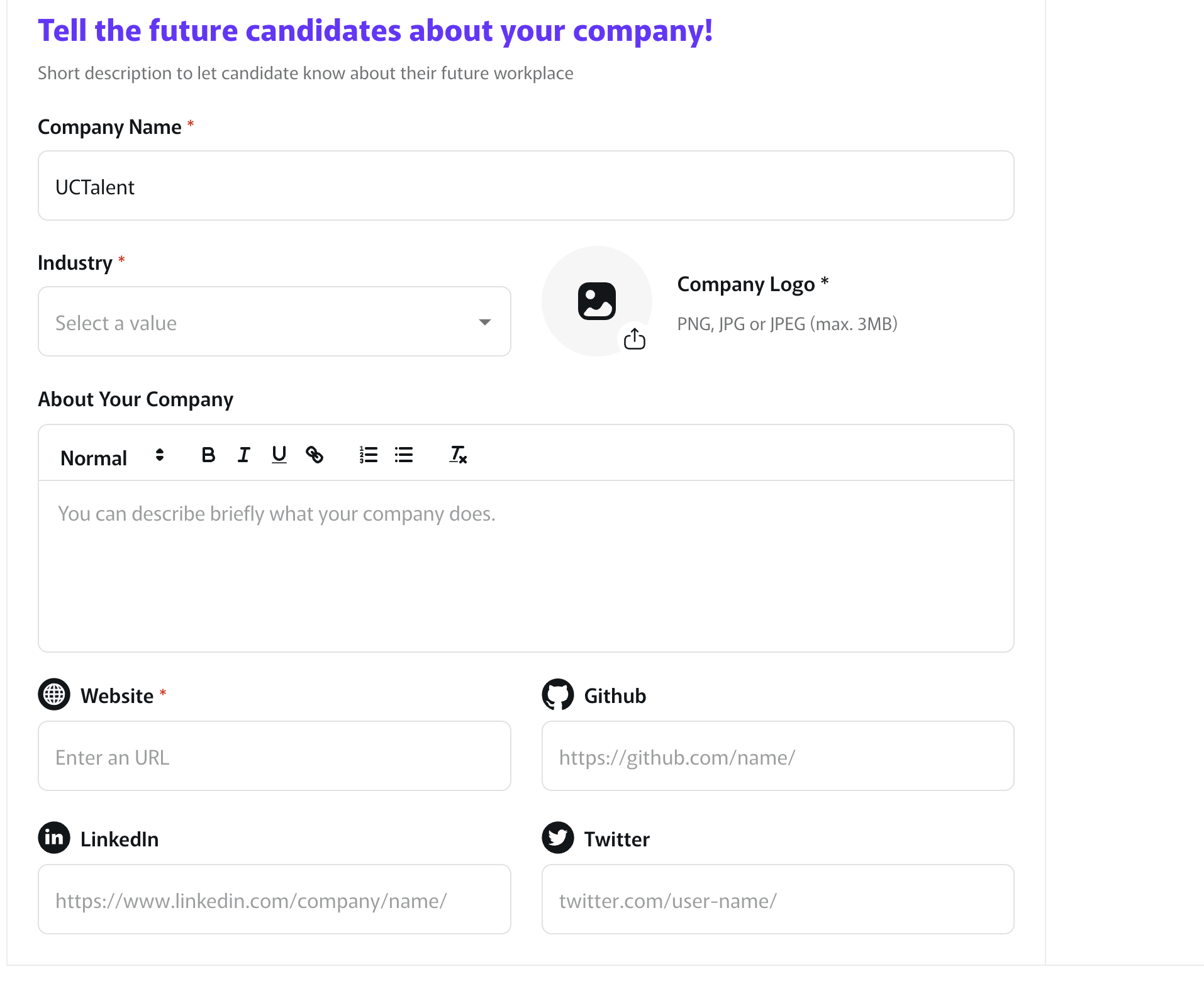Click the Github logo icon
Screen dimensions: 1204x991
558,695
